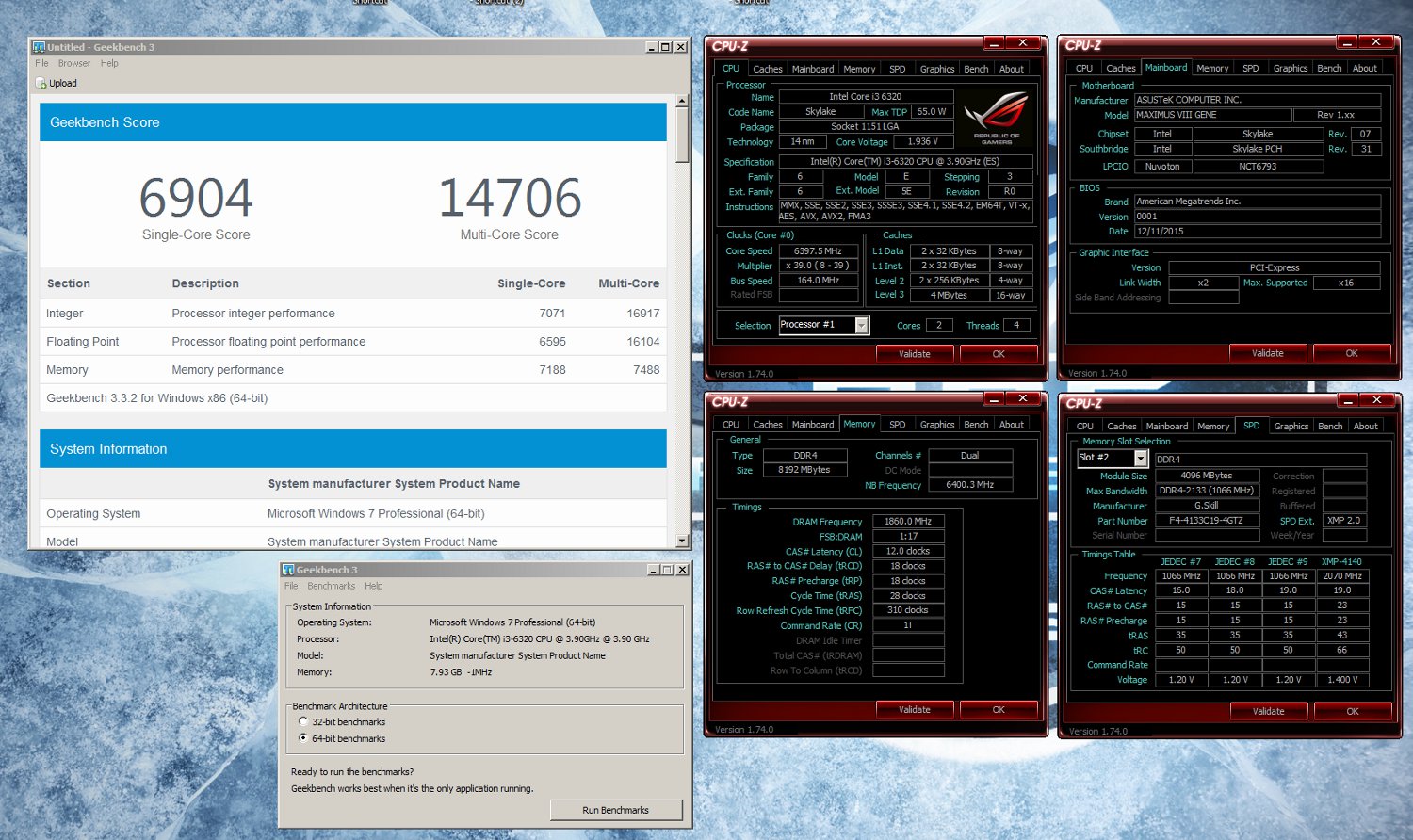Screen dimensions: 1413x840
Task: Switch to Graphics tab in CPU-Z Mainboard window
Action: coord(1291,68)
